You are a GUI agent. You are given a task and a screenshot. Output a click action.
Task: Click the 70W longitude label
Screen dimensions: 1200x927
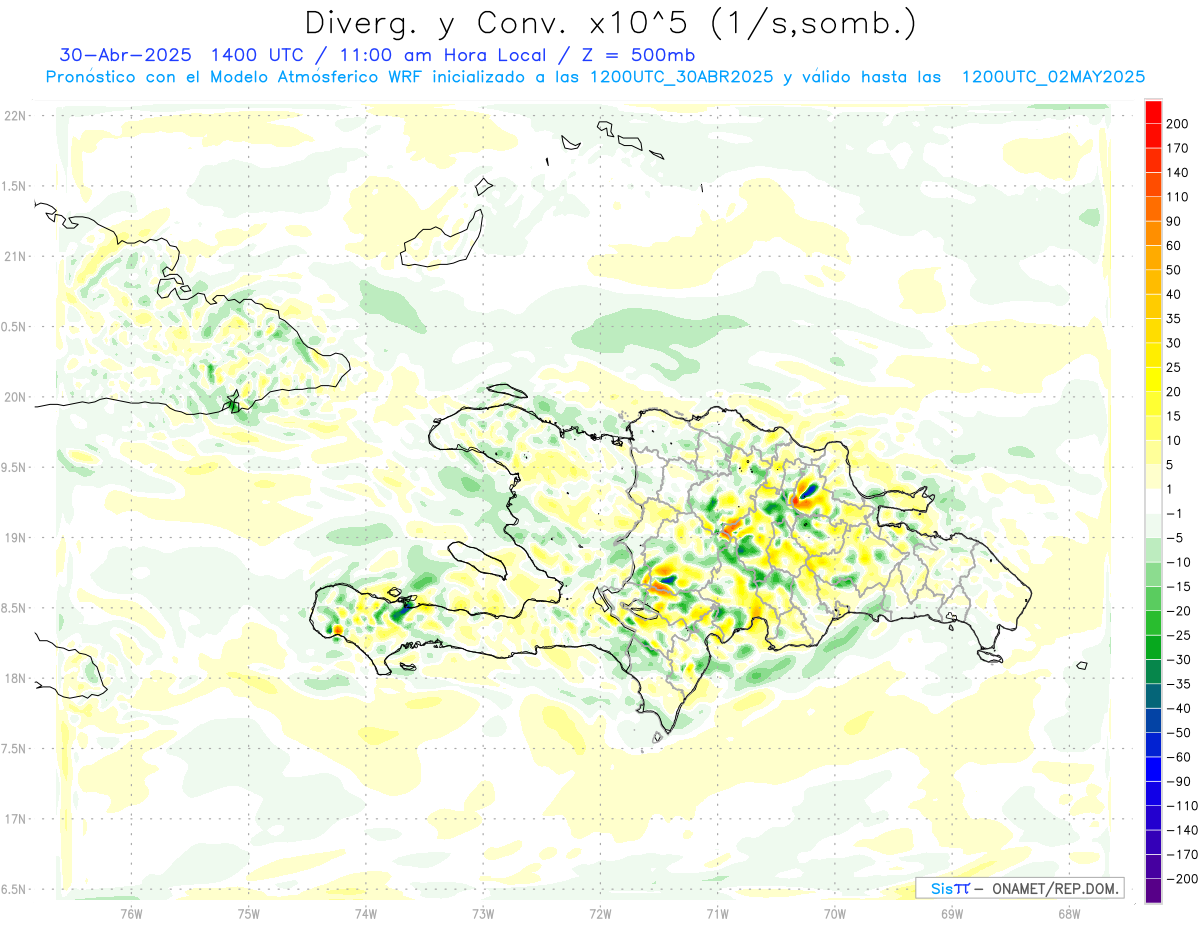(x=835, y=914)
